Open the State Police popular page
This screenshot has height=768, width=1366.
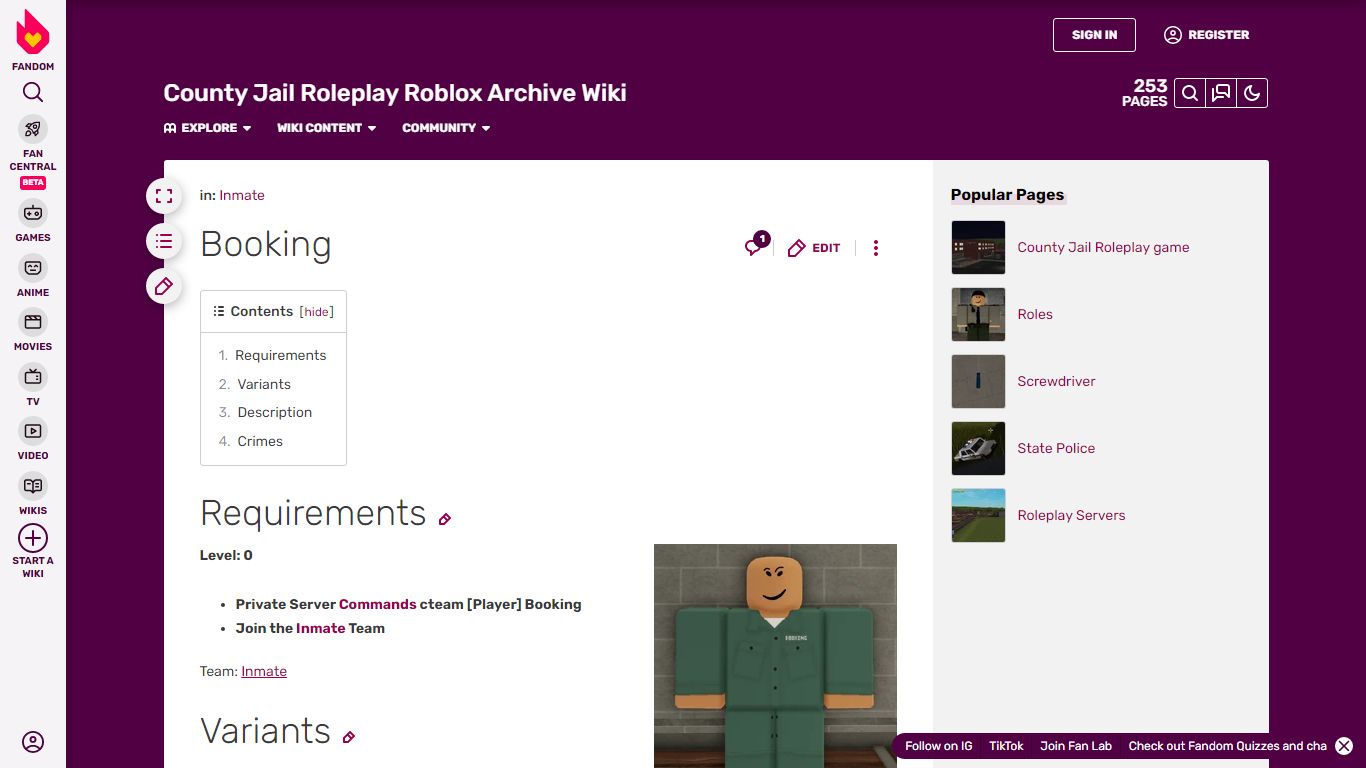1056,448
